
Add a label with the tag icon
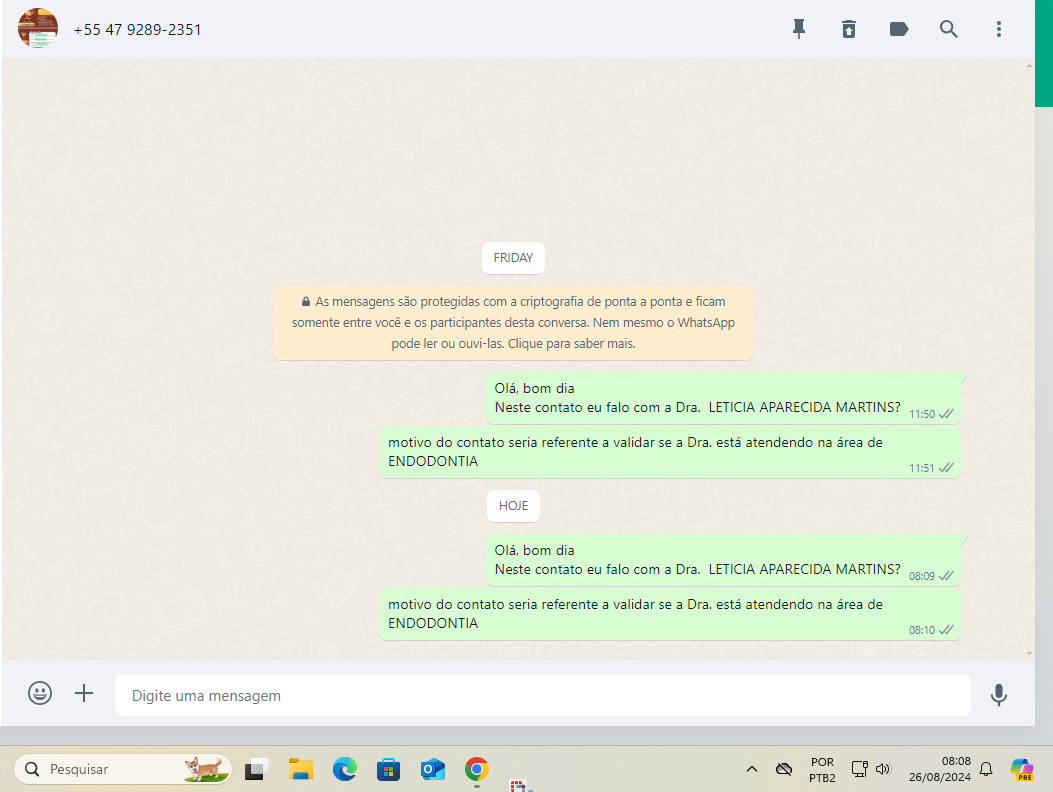click(899, 29)
